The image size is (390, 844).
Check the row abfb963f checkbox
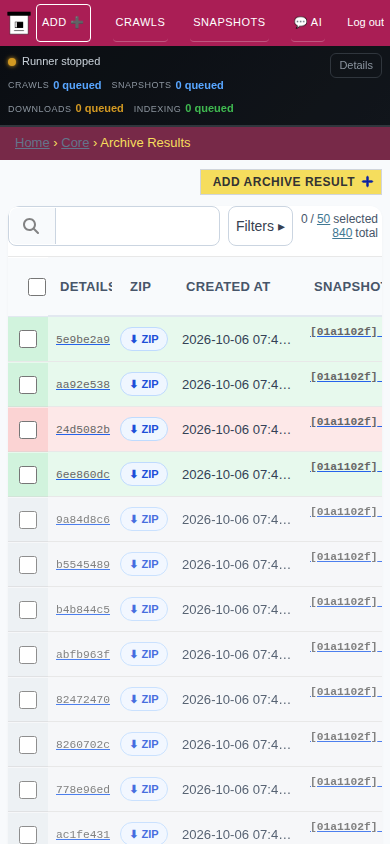[x=28, y=655]
